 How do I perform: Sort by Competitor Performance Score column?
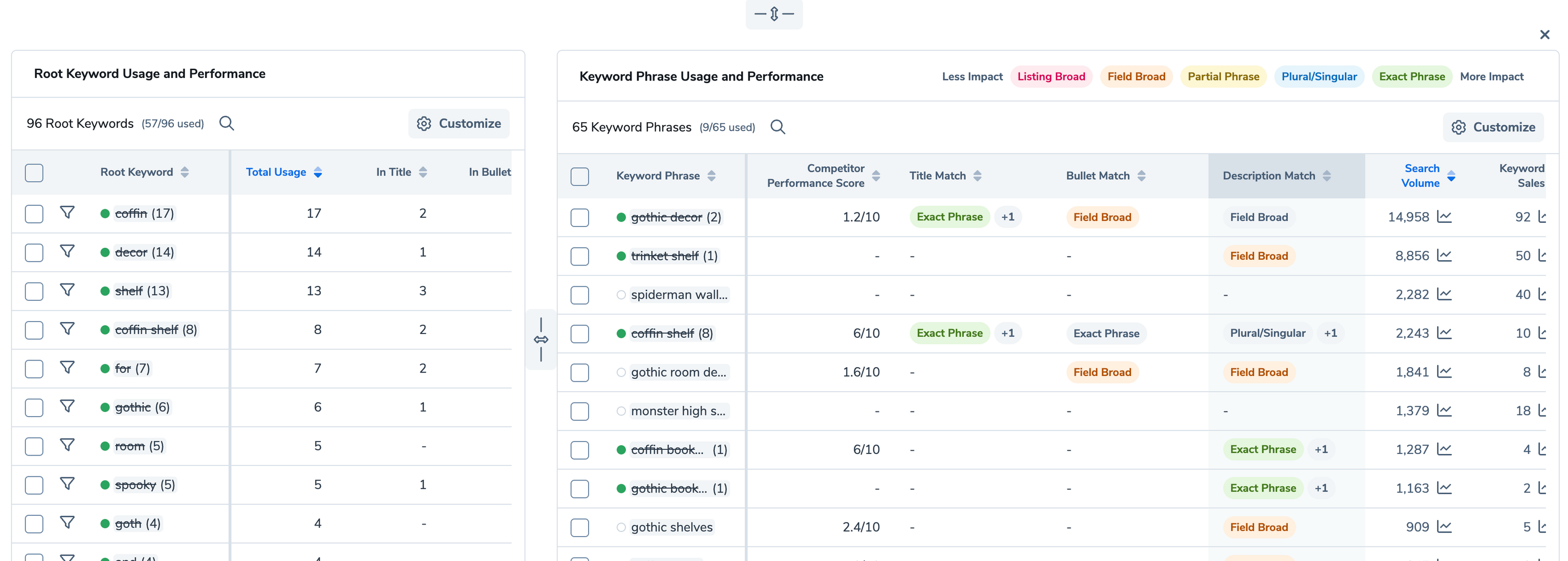tap(876, 176)
